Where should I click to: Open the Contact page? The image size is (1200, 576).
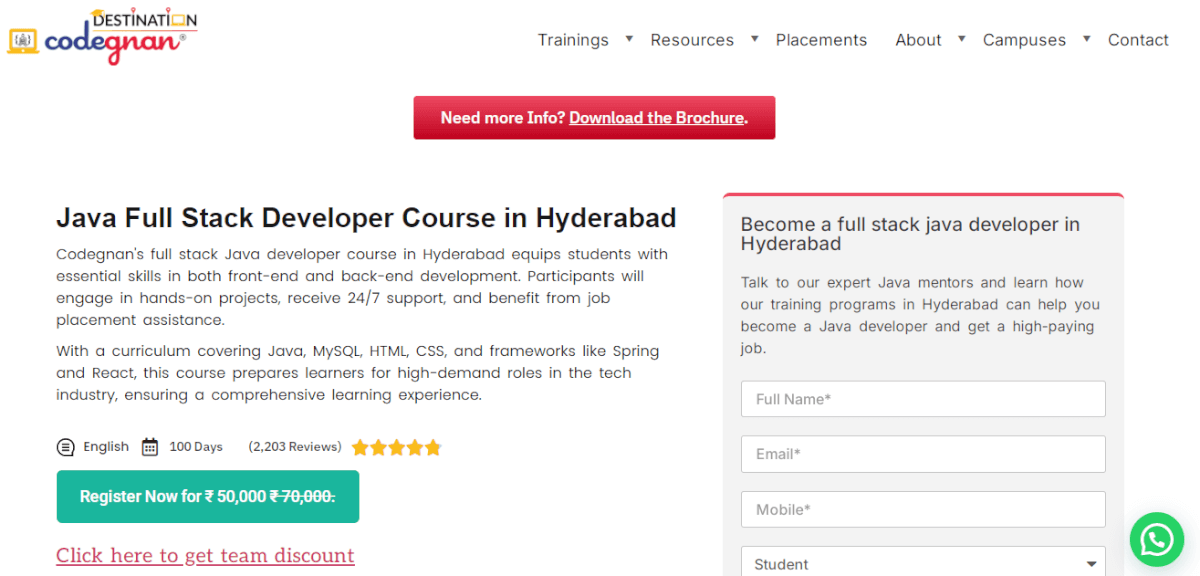tap(1138, 40)
